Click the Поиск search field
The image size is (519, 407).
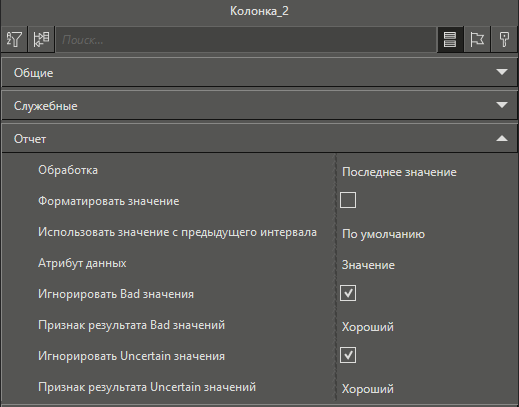(246, 40)
